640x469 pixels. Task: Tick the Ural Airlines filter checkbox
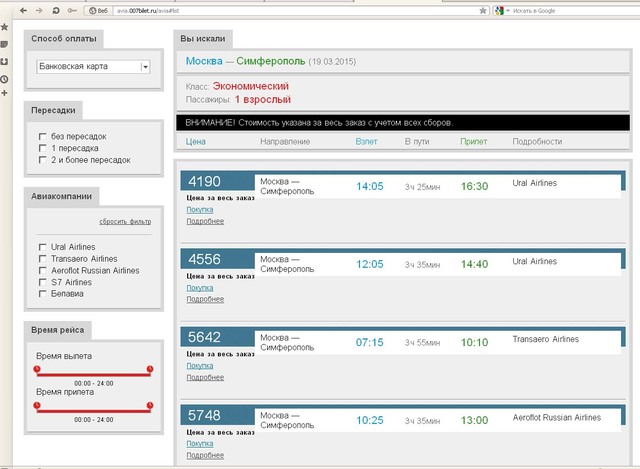click(x=42, y=247)
